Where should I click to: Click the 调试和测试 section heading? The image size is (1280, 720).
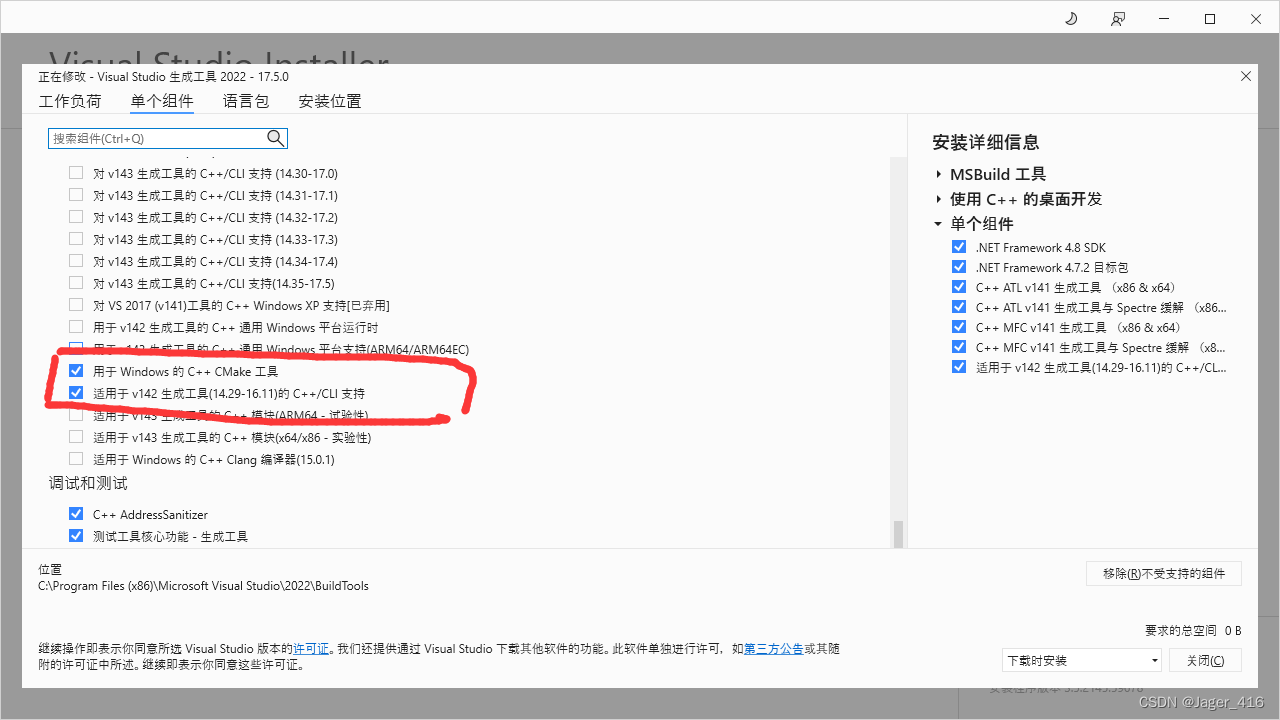(88, 484)
